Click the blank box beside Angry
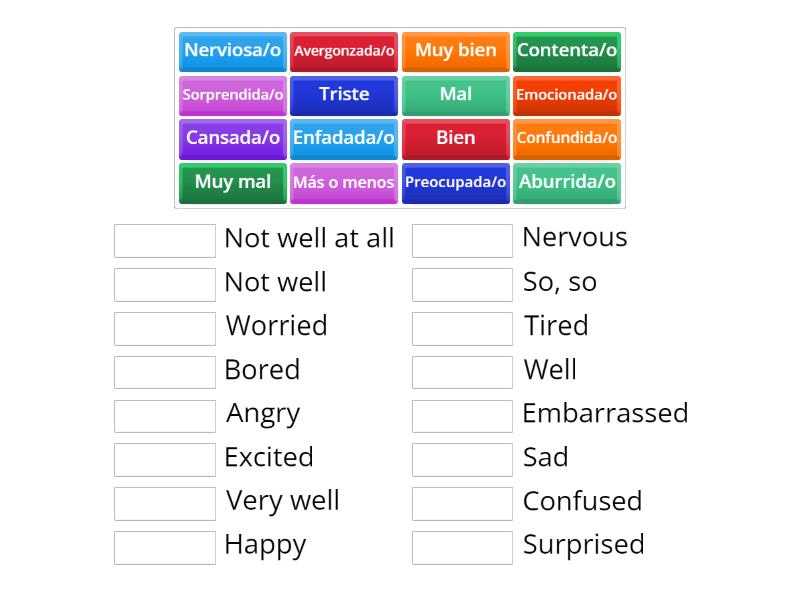 (165, 416)
